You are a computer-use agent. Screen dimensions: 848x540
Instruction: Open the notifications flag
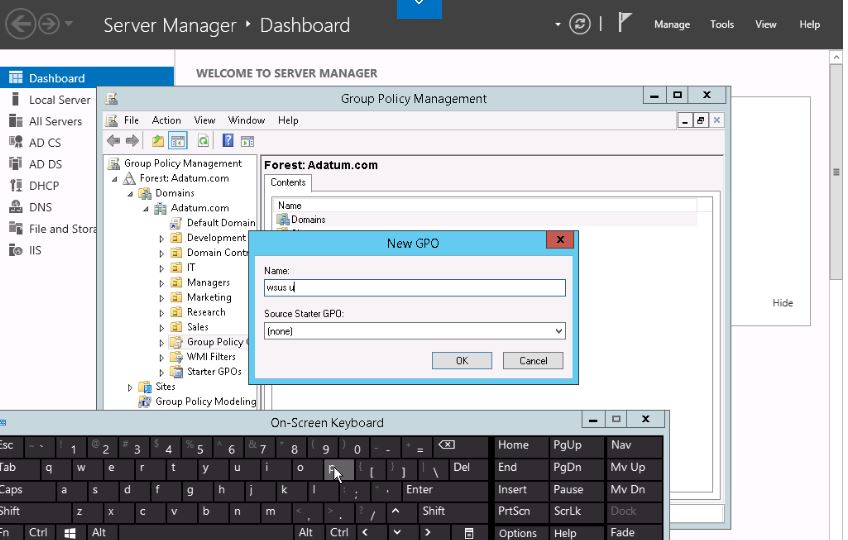coord(626,24)
